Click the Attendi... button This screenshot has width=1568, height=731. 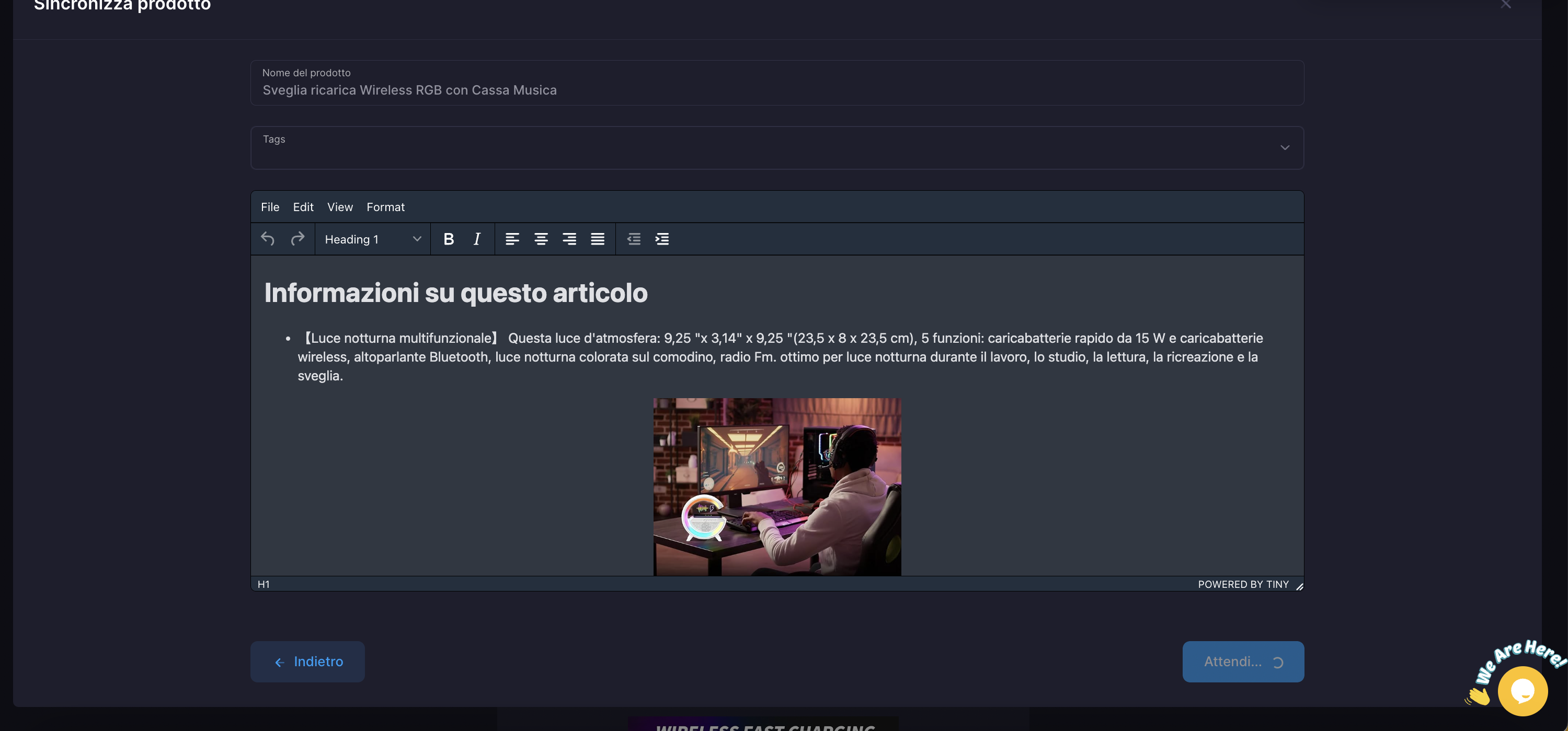[1243, 662]
